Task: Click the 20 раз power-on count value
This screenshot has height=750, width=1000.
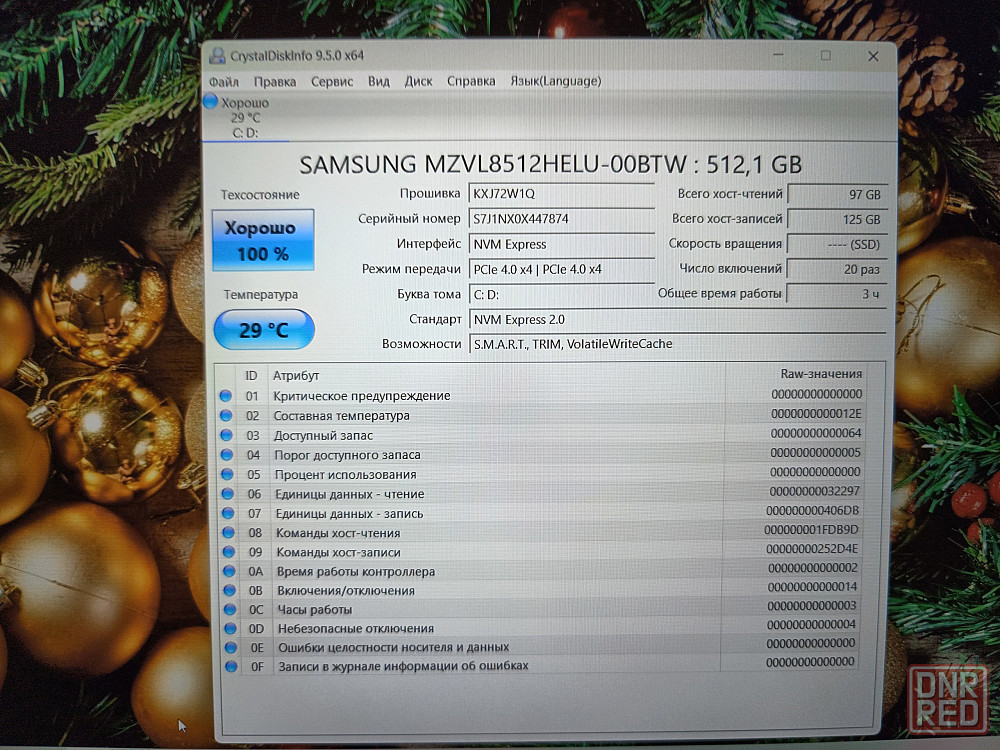Action: (x=837, y=269)
